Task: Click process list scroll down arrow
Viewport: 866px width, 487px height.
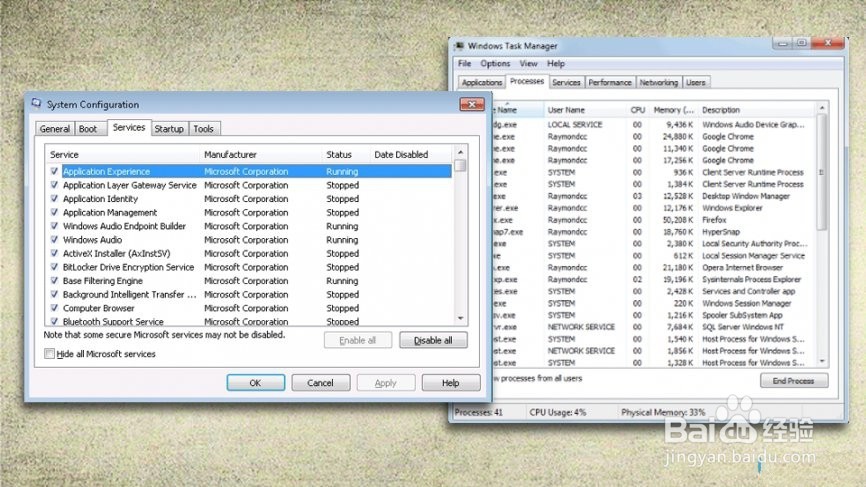Action: pos(822,361)
